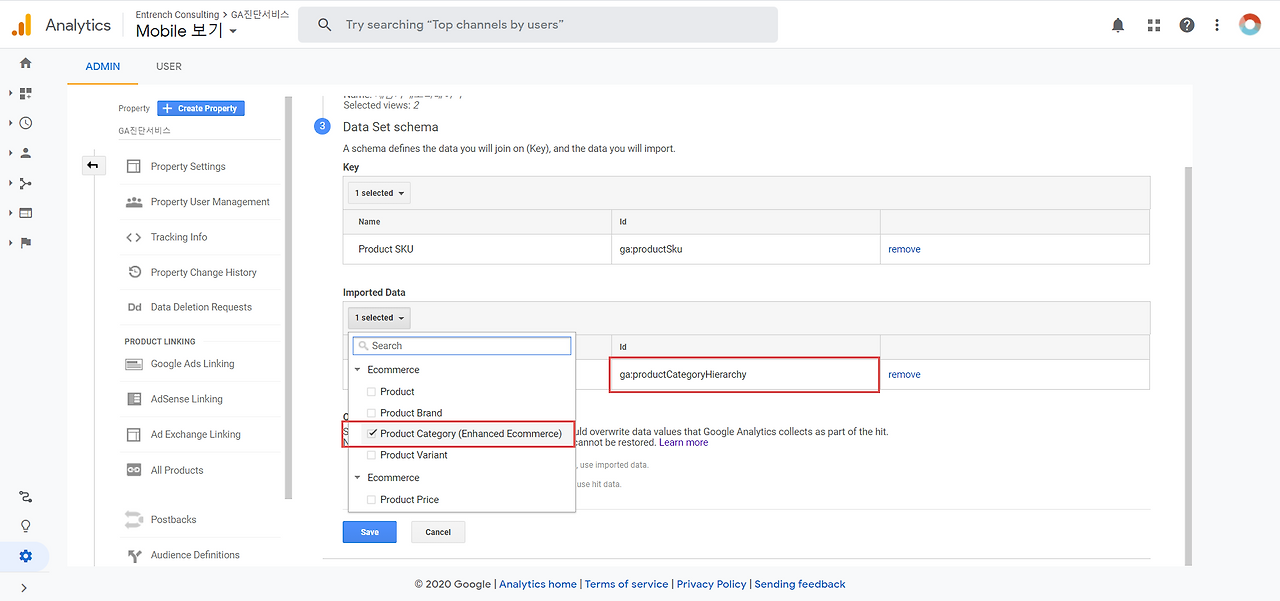Check the Product Brand checkbox
This screenshot has height=601, width=1280.
coord(372,413)
